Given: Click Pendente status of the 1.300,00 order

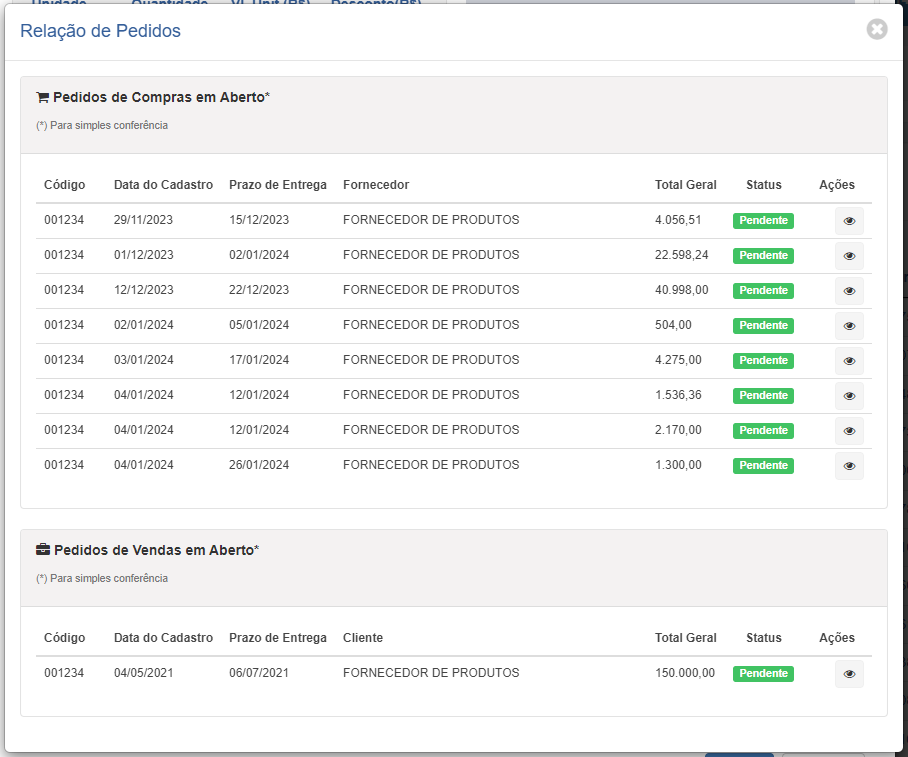Looking at the screenshot, I should [763, 466].
